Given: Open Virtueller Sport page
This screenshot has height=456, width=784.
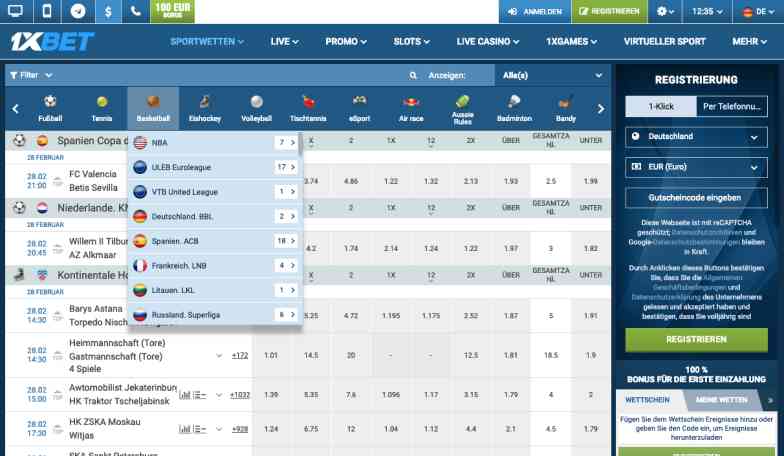Looking at the screenshot, I should coord(664,42).
